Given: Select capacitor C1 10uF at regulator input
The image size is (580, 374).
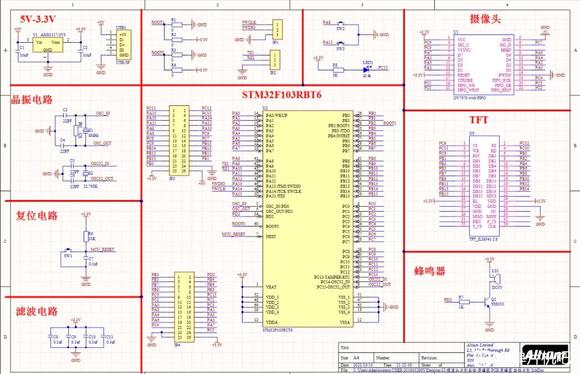Looking at the screenshot, I should click(x=18, y=51).
